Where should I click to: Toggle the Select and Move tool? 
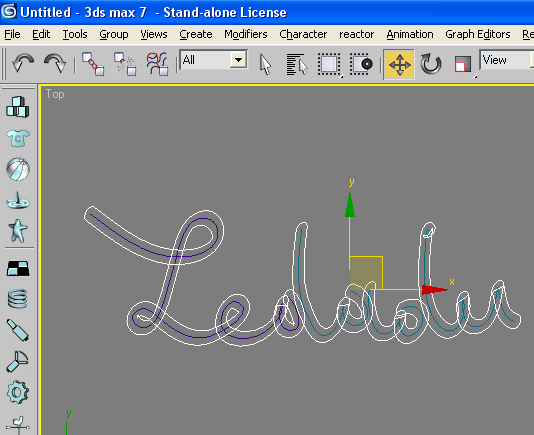tap(399, 64)
